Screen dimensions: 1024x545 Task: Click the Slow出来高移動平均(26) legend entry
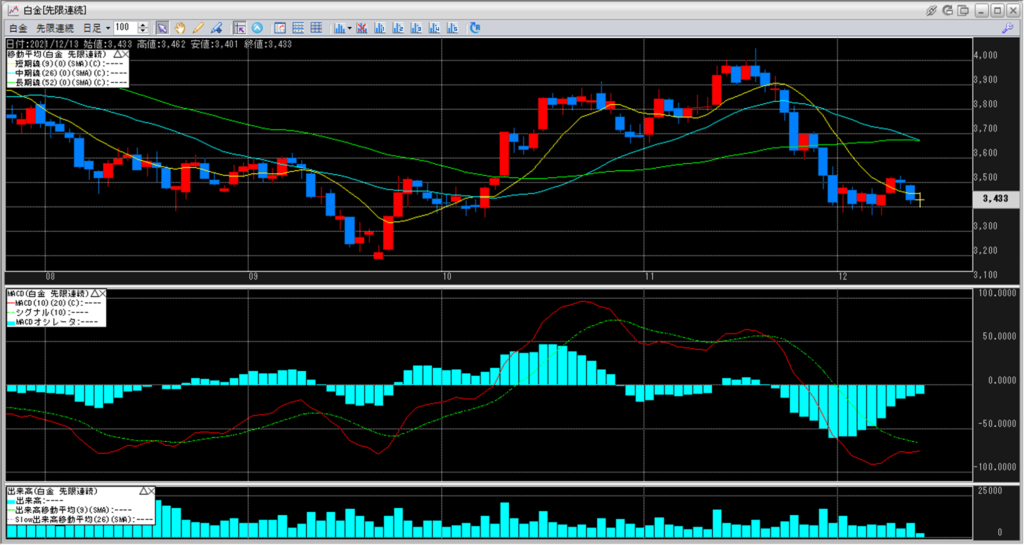click(x=81, y=520)
